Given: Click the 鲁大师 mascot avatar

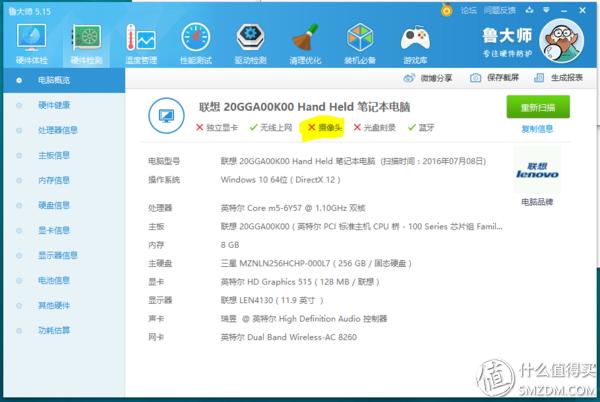Looking at the screenshot, I should click(561, 41).
